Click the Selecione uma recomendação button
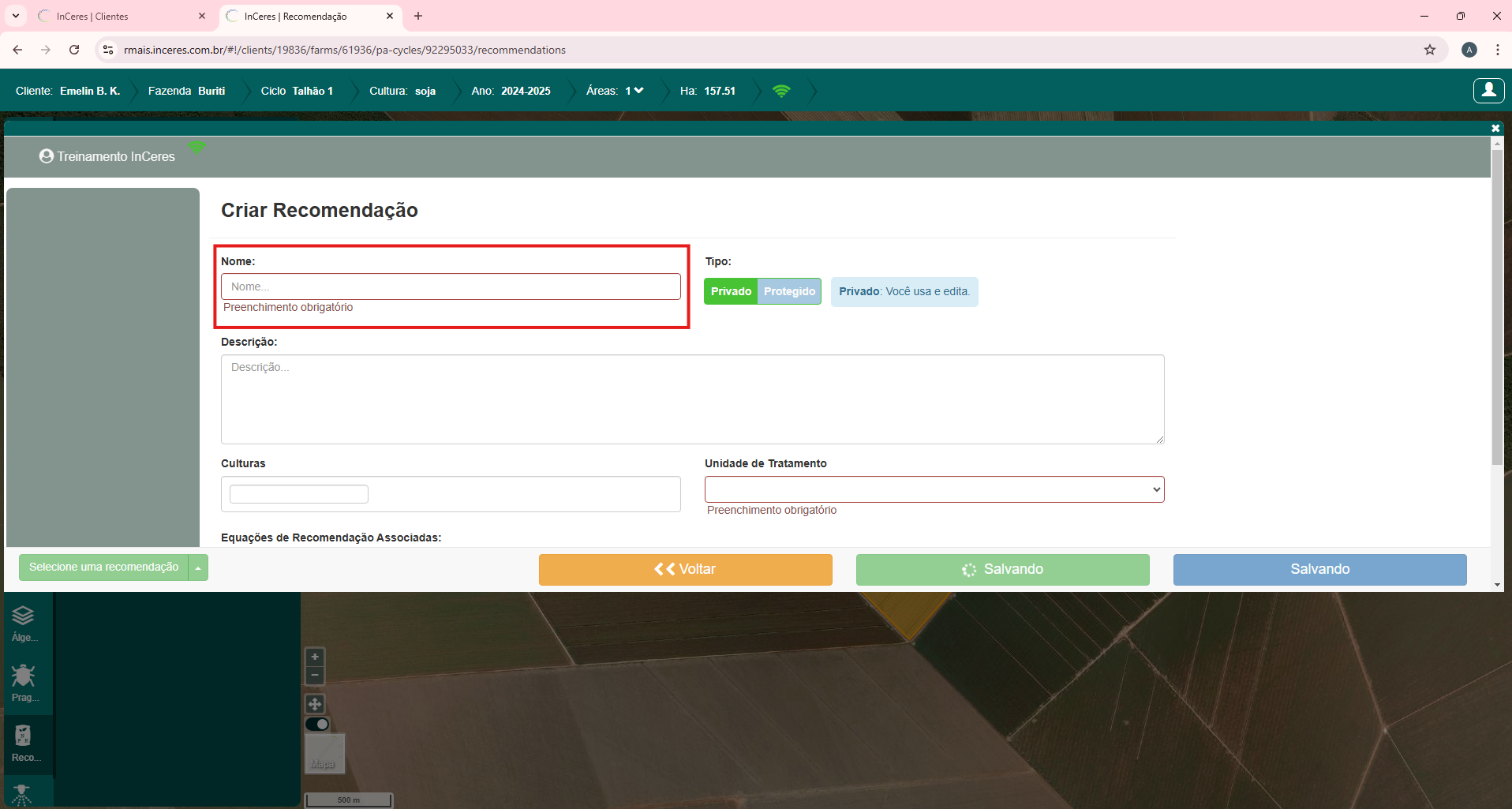The height and width of the screenshot is (809, 1512). 103,567
